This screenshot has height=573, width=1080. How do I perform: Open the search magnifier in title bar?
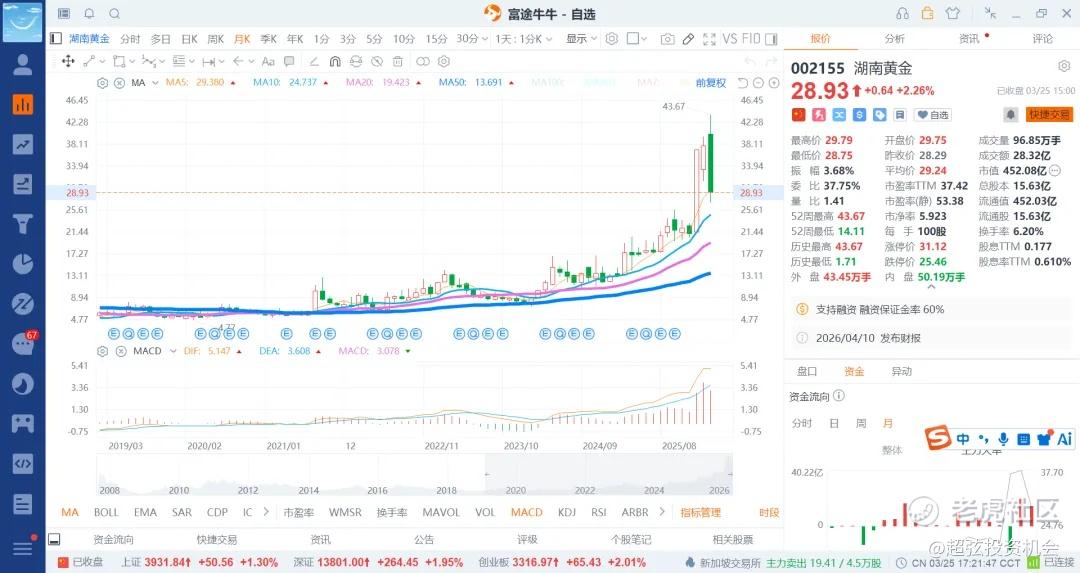pos(114,13)
